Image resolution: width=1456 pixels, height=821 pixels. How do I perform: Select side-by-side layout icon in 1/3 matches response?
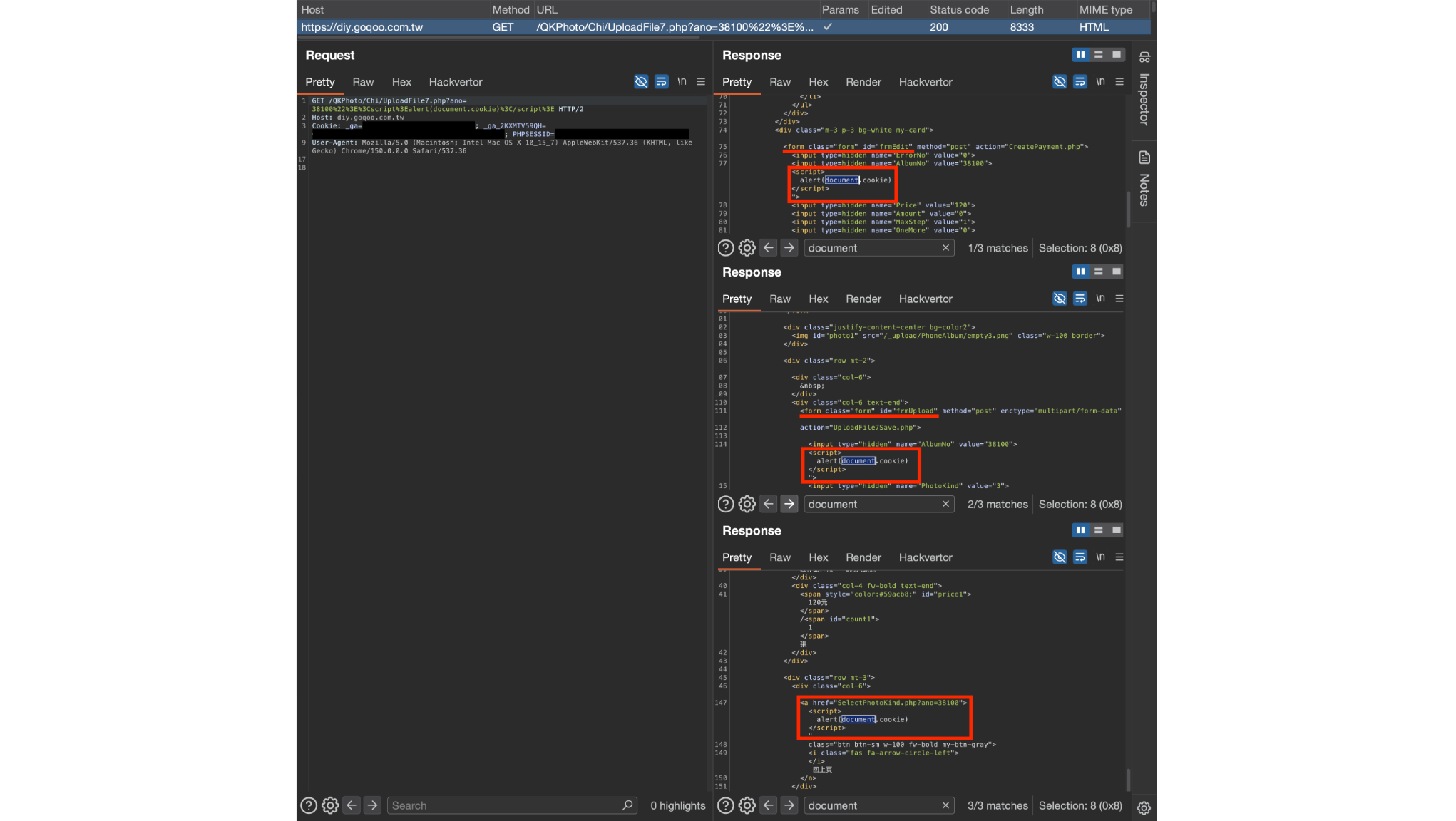(1081, 55)
